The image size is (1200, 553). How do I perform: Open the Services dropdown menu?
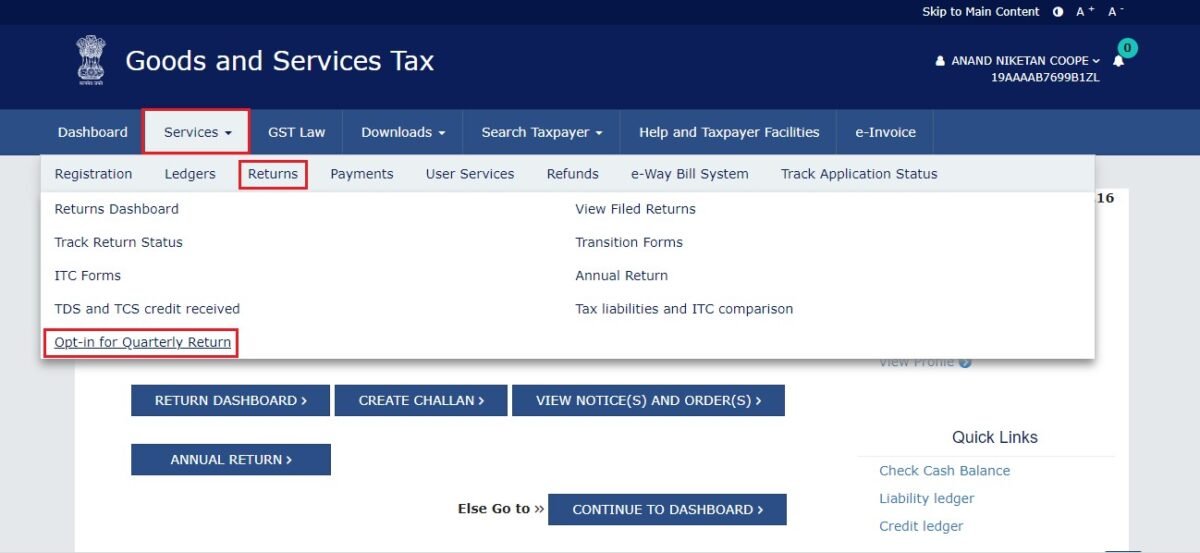(x=197, y=132)
